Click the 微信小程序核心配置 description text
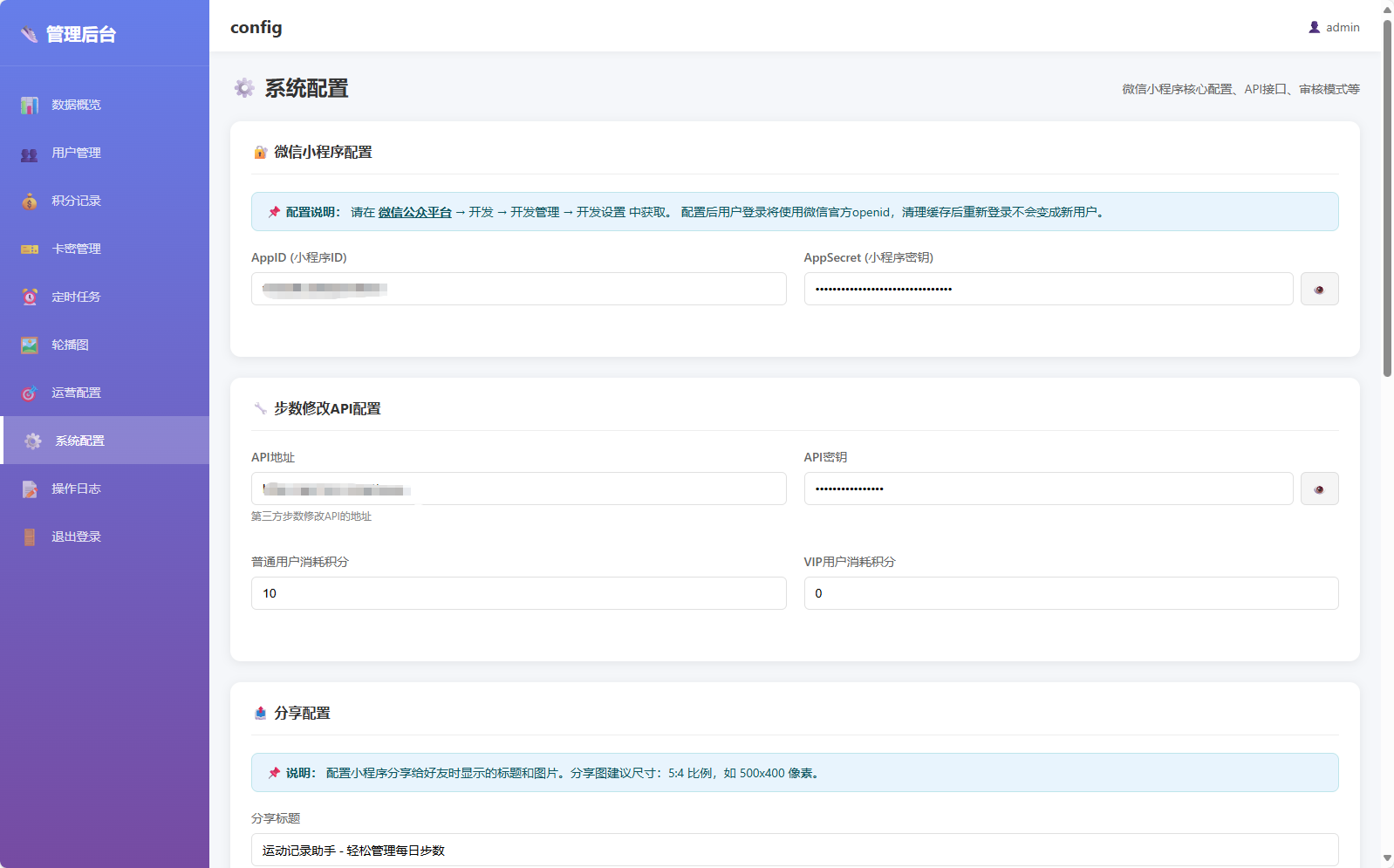1394x868 pixels. coord(1240,89)
